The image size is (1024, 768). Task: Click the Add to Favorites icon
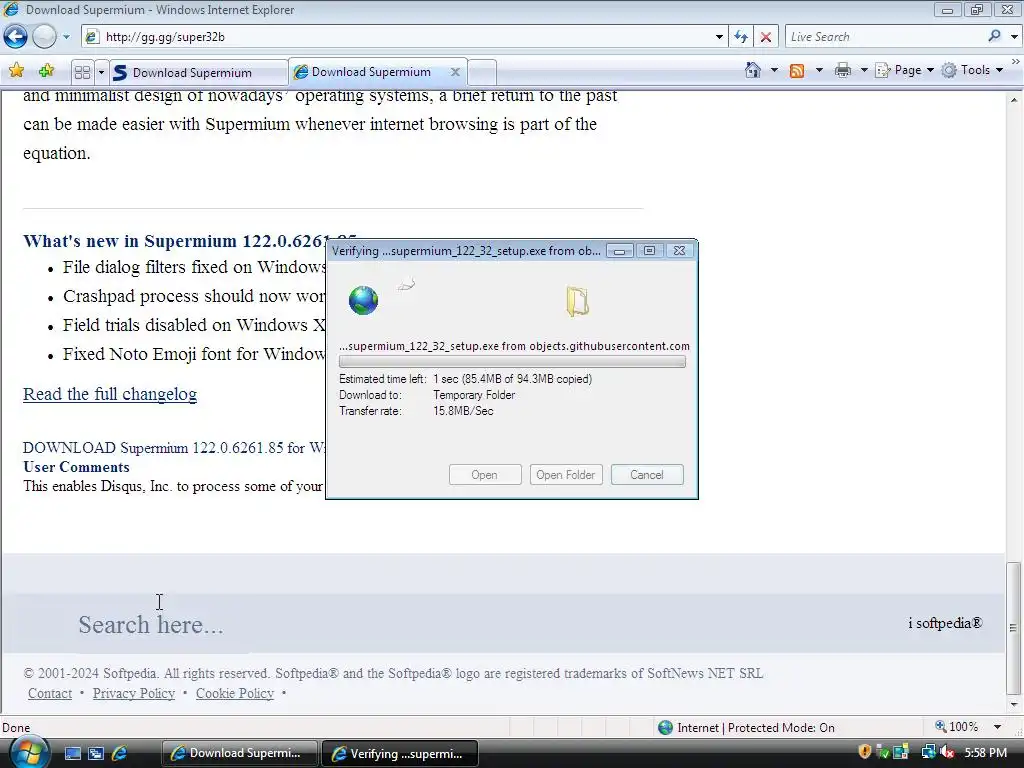click(46, 71)
